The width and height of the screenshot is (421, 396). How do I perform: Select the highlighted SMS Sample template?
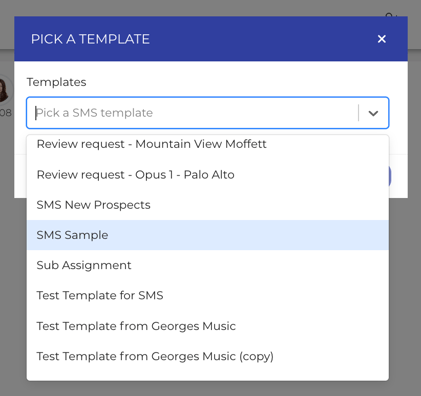point(208,235)
